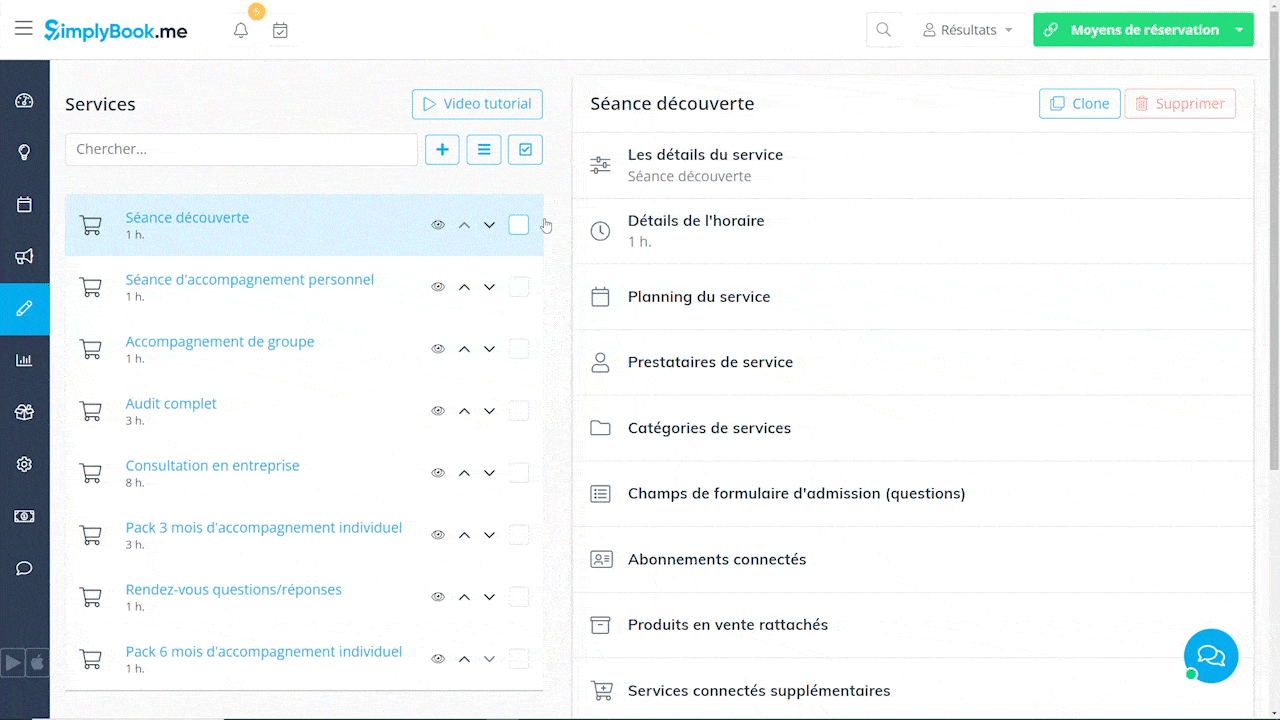The width and height of the screenshot is (1280, 720).
Task: Toggle visibility eye for Rendez-vous questions/réponses
Action: coord(438,597)
